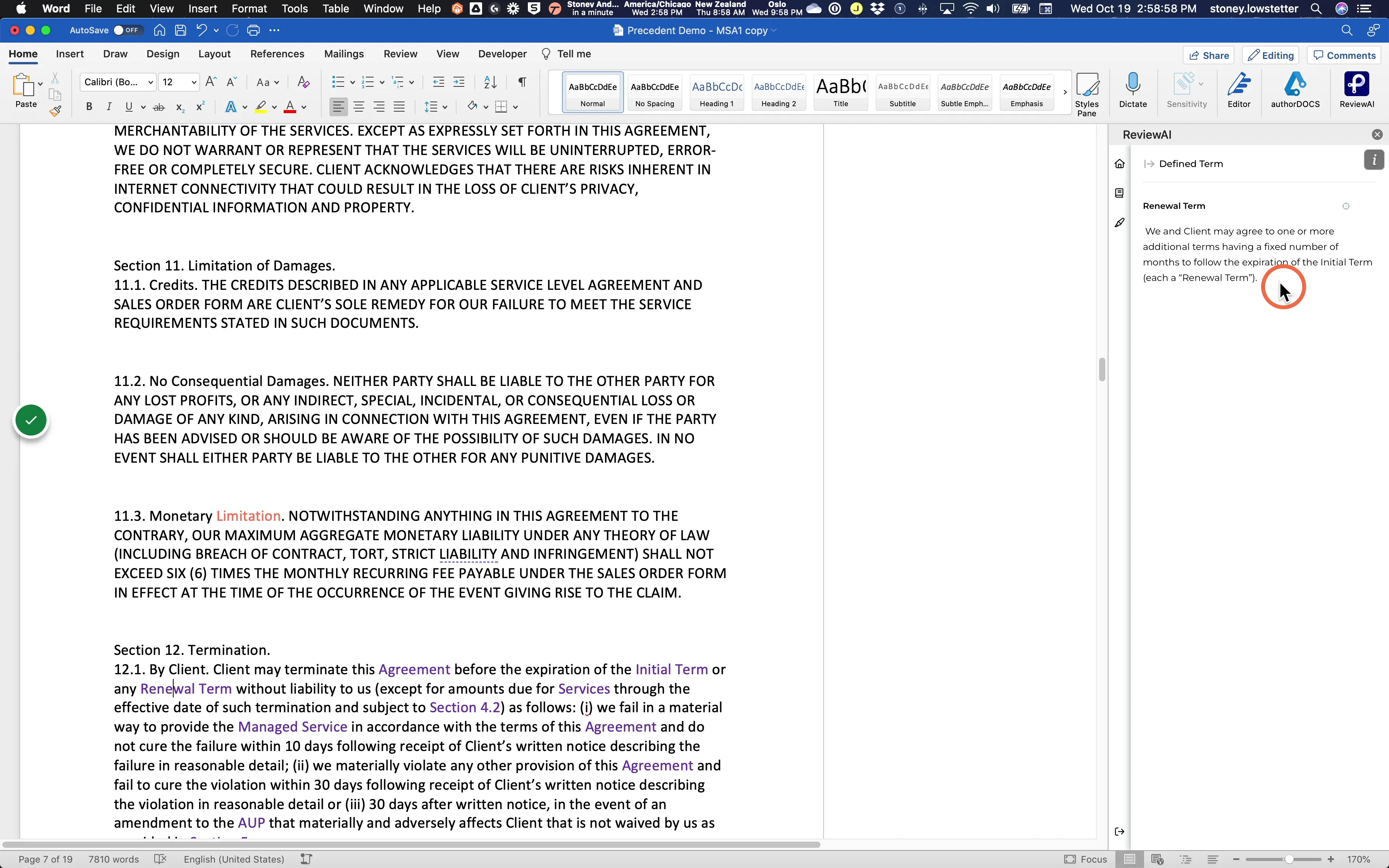Screen dimensions: 1389x868
Task: Open the Format menu in menu bar
Action: (249, 9)
